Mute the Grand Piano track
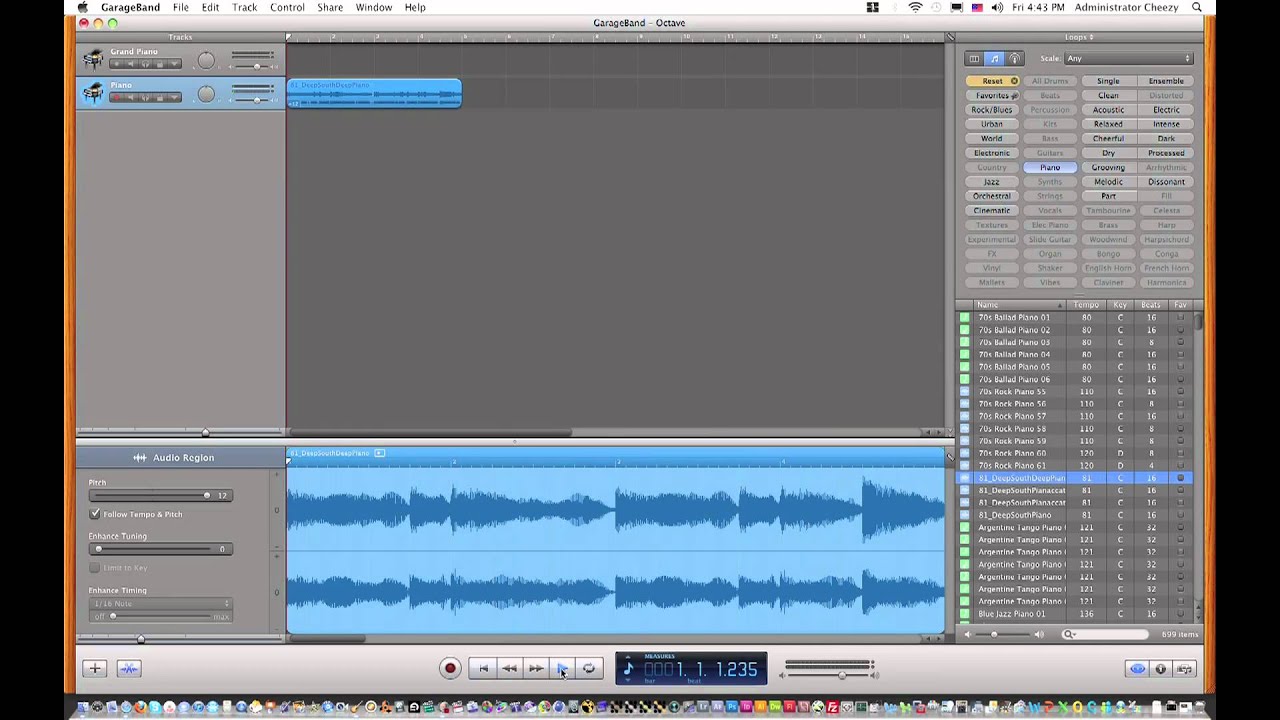This screenshot has width=1280, height=720. pyautogui.click(x=131, y=65)
